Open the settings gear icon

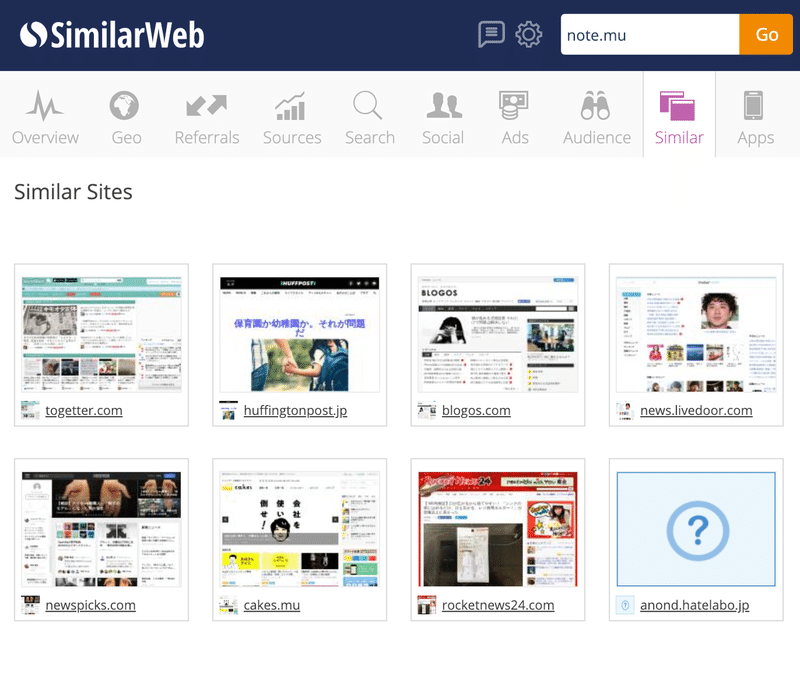pos(529,34)
